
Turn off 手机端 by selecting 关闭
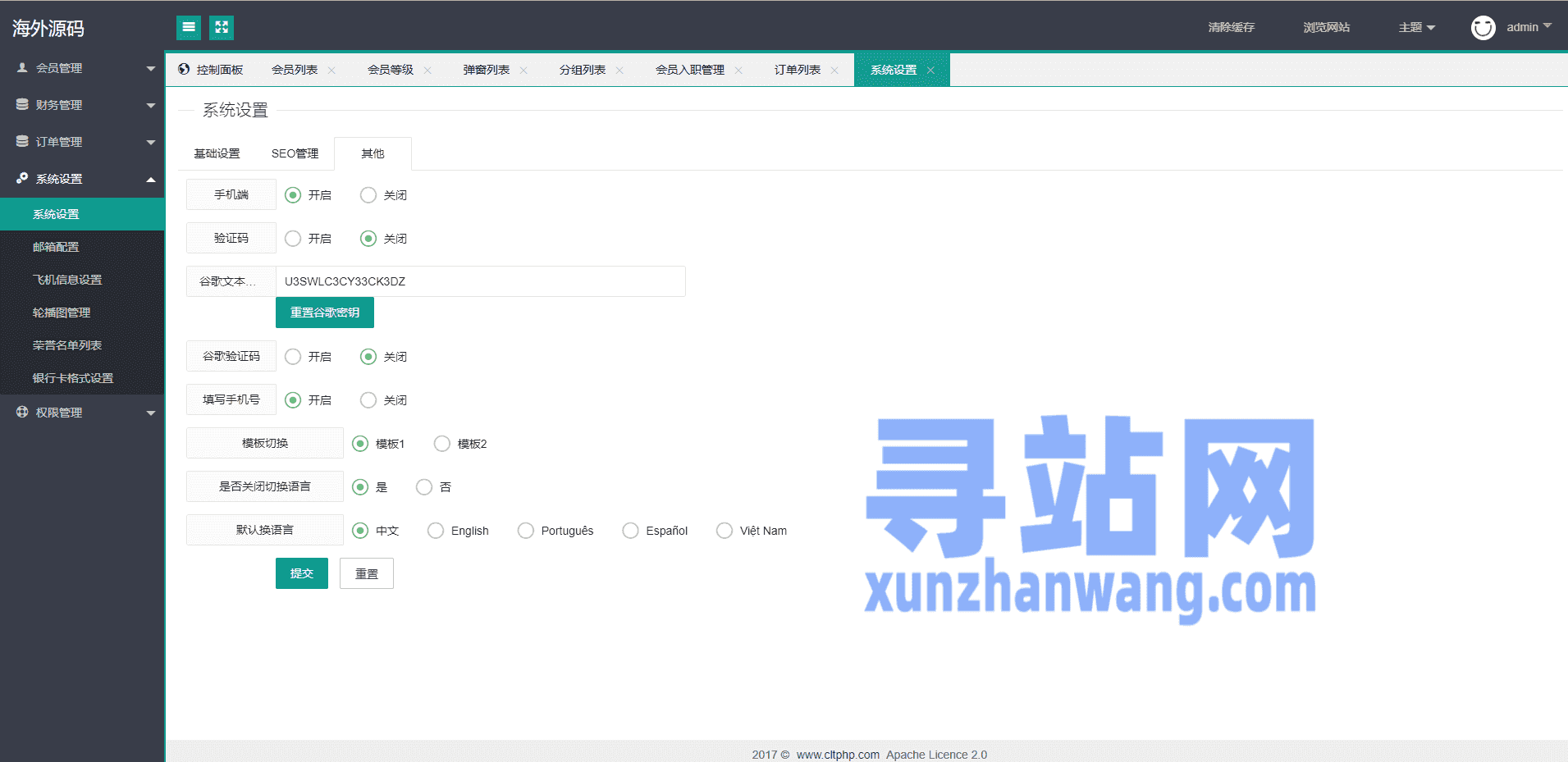coord(368,195)
